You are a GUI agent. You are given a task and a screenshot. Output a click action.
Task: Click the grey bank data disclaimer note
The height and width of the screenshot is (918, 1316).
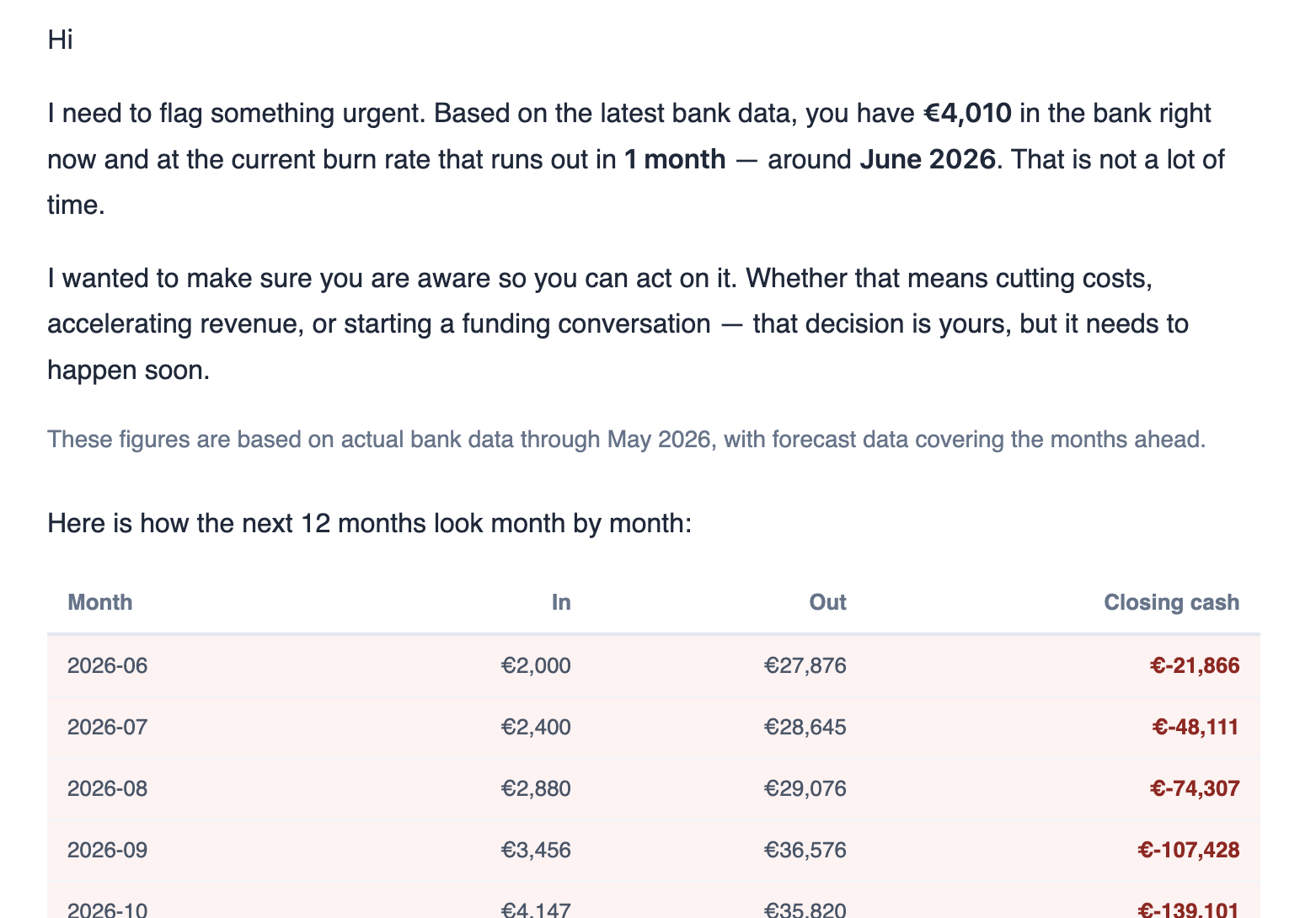(x=627, y=440)
